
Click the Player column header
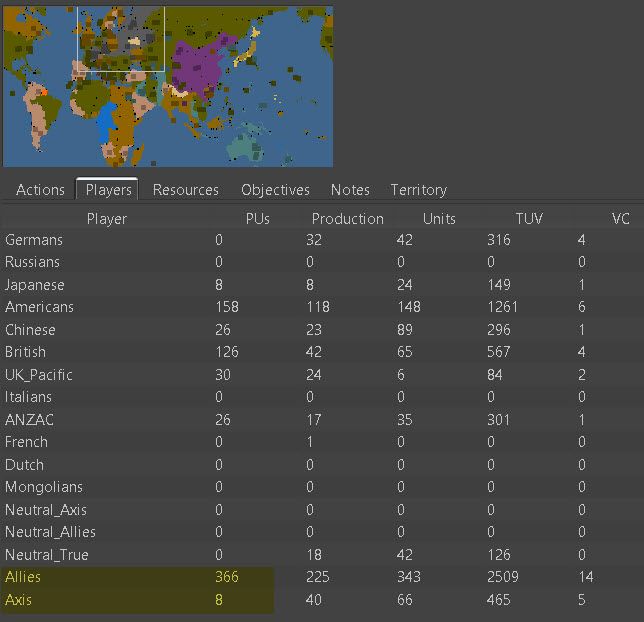point(106,218)
